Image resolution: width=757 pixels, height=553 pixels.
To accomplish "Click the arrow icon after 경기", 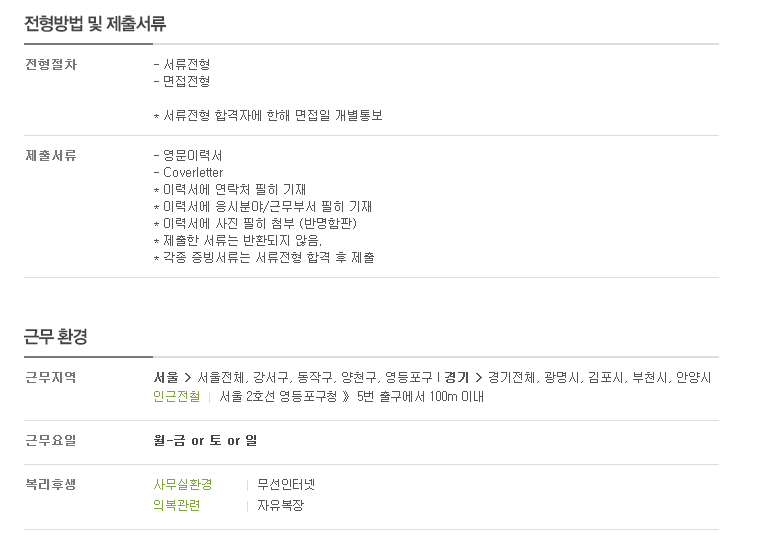I will tap(478, 378).
